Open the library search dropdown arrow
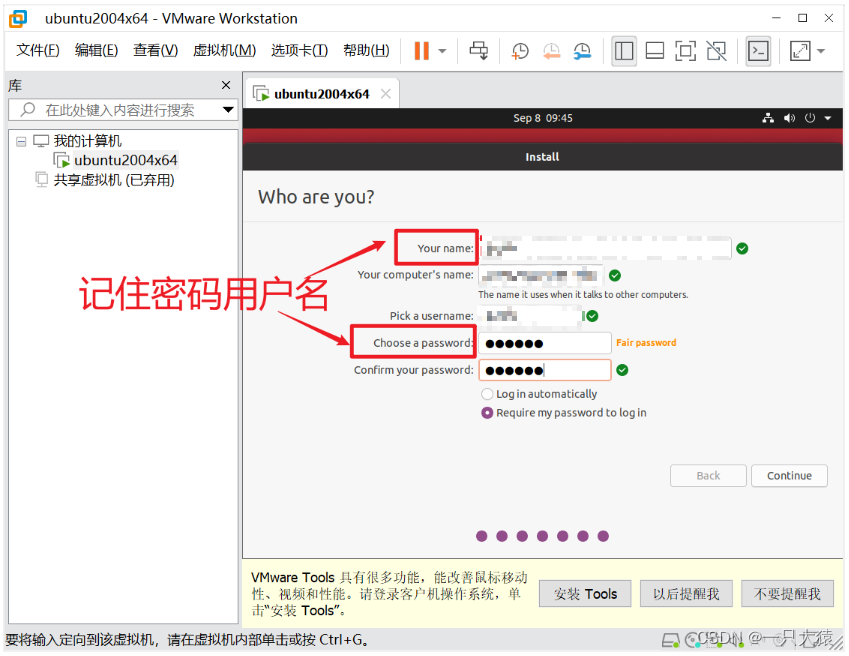The image size is (849, 656). point(228,110)
